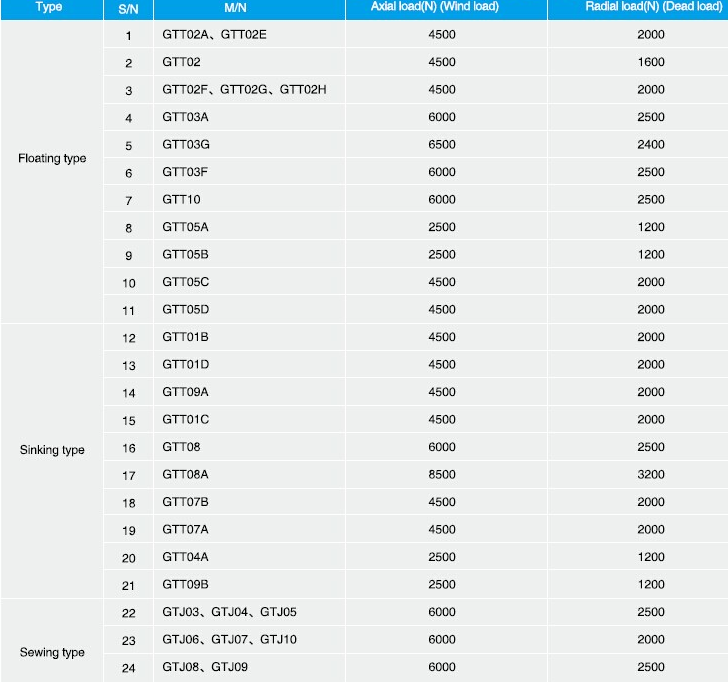The height and width of the screenshot is (682, 728).
Task: Click the Radial load (Dead load) header
Action: coord(650,7)
